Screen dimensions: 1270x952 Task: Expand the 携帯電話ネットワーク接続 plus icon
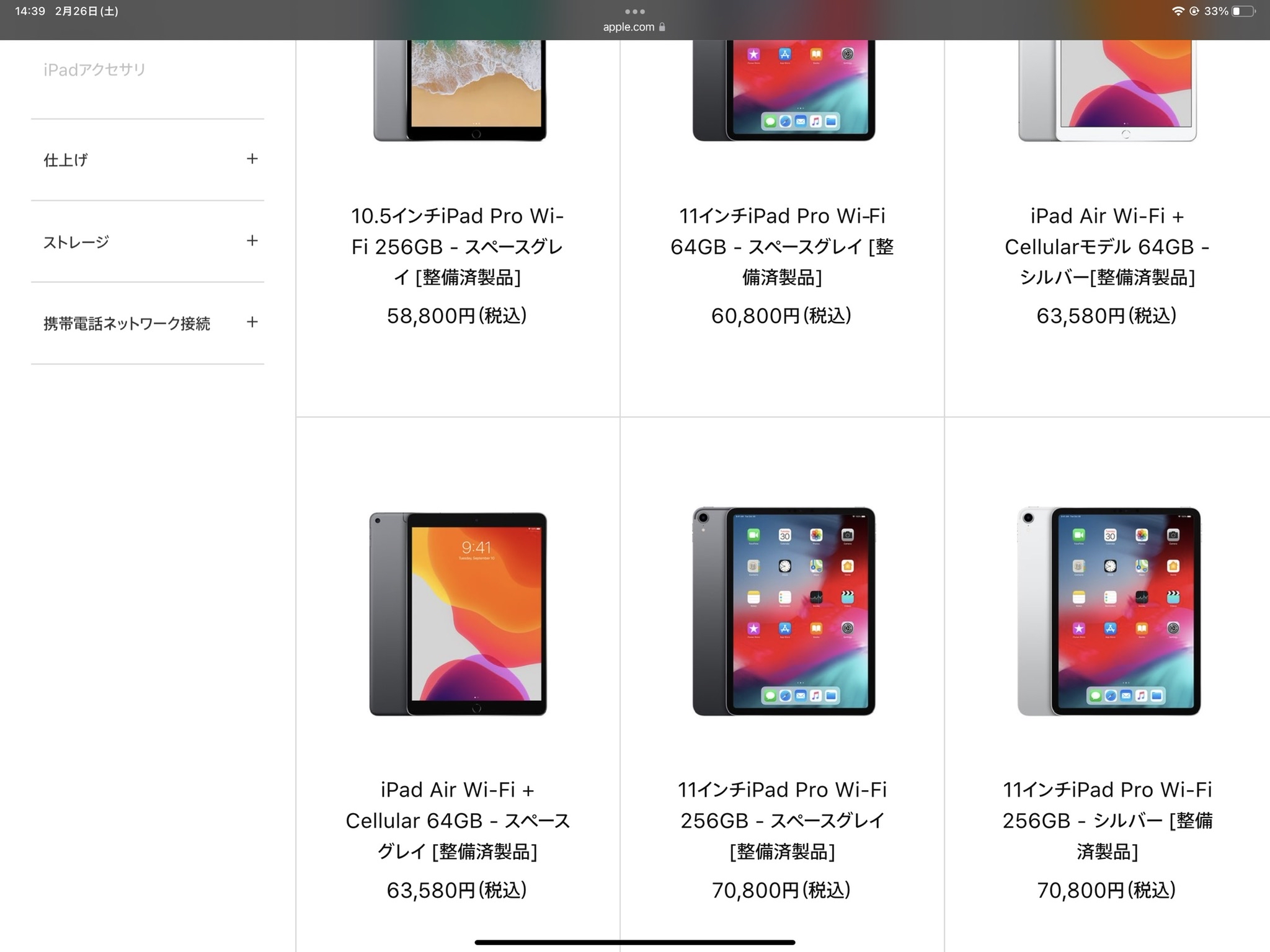tap(252, 322)
